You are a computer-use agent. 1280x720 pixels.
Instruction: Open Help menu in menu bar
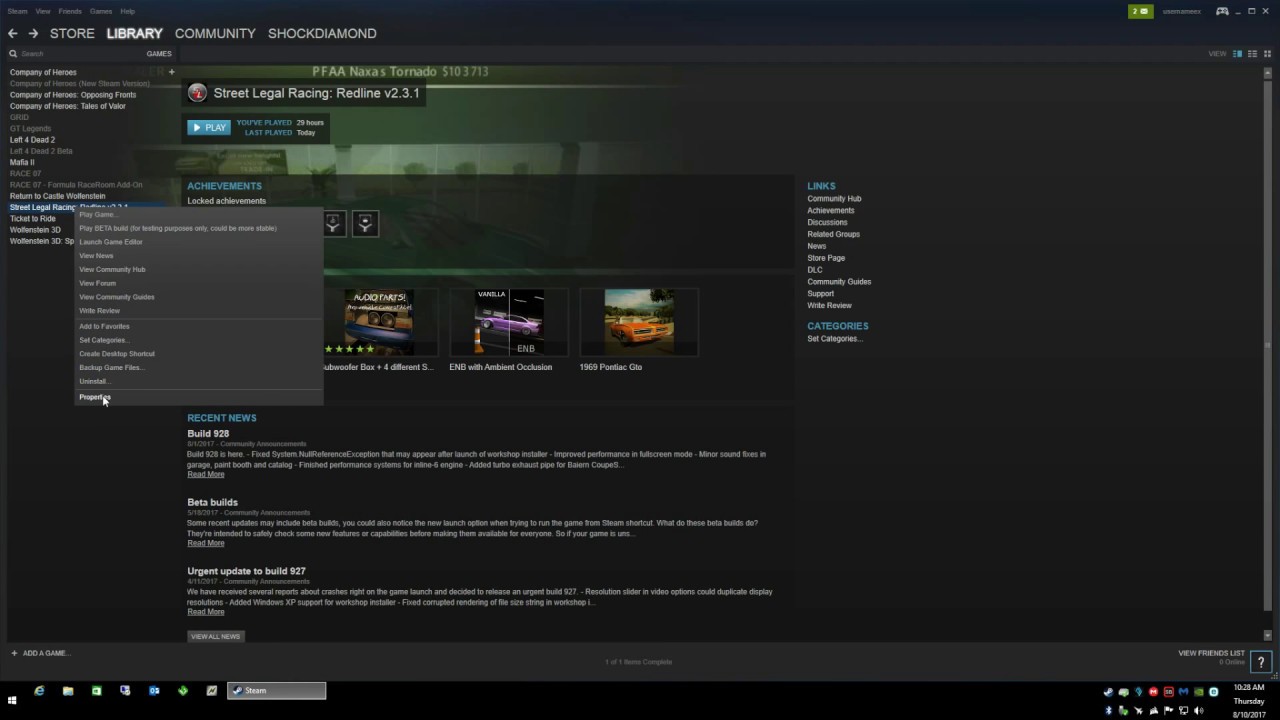[128, 11]
